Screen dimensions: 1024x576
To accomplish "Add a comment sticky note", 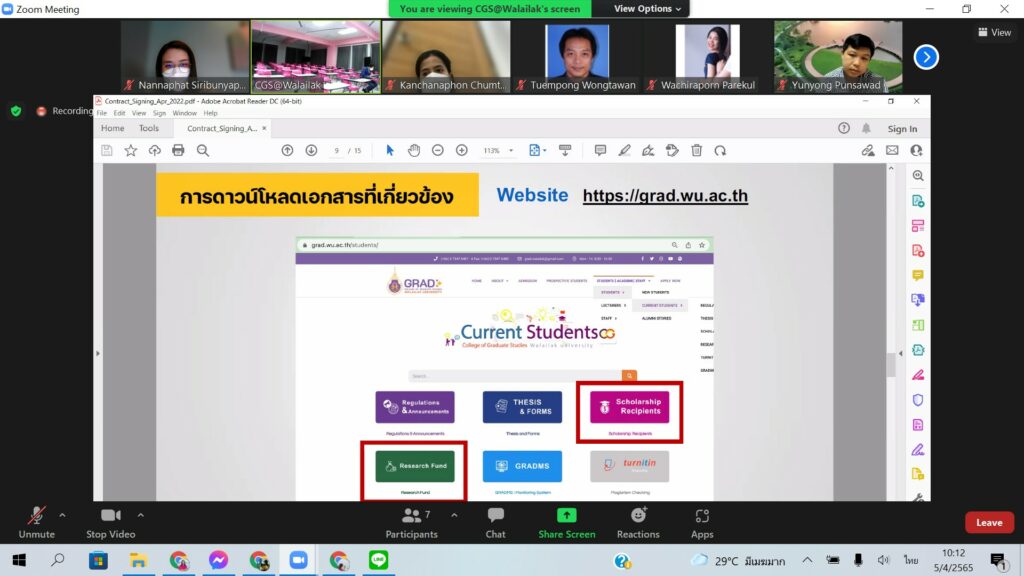I will click(x=600, y=151).
